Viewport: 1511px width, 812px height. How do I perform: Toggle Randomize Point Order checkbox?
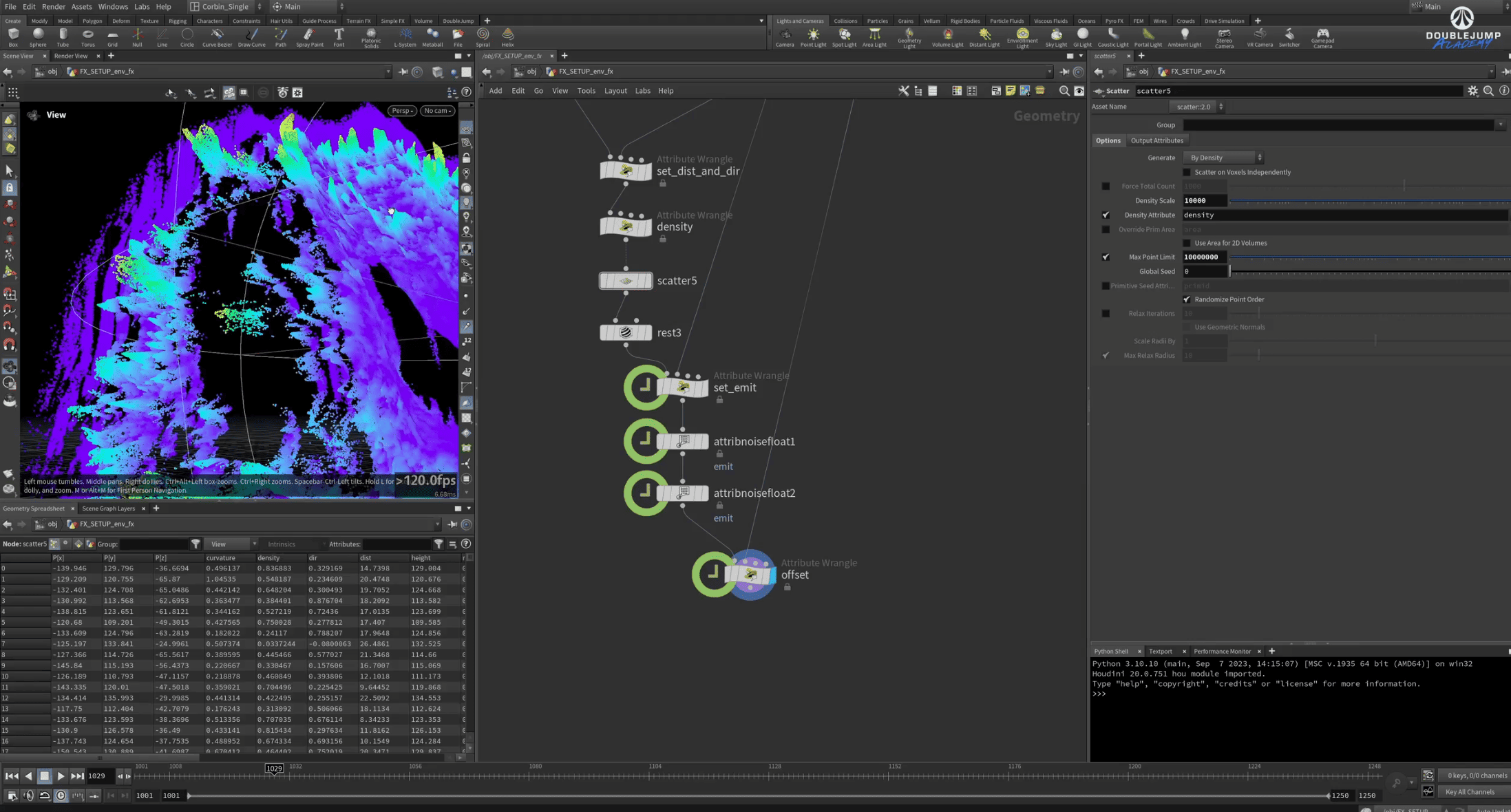[x=1187, y=299]
